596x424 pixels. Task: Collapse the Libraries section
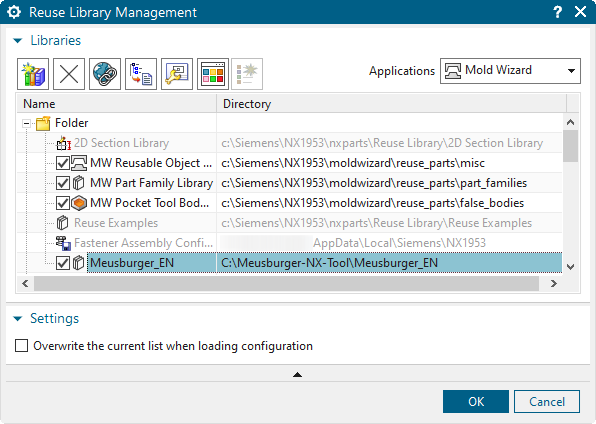pyautogui.click(x=17, y=41)
